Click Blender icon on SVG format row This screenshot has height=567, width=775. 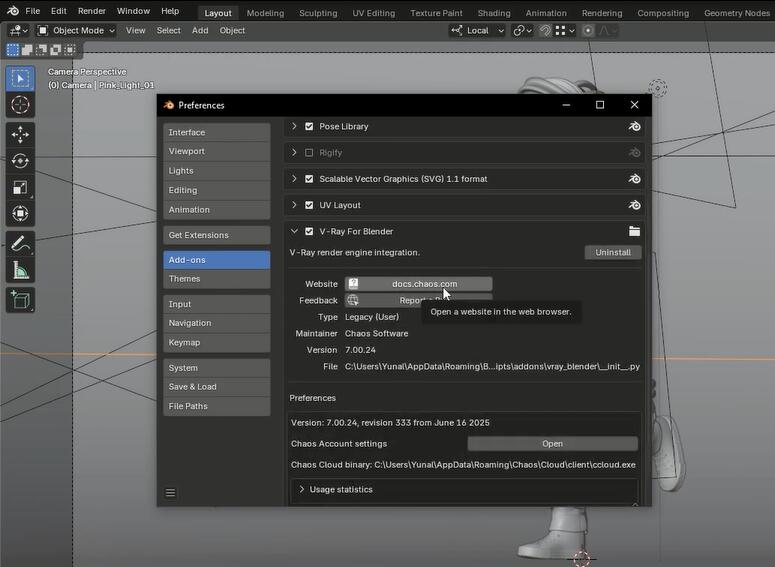635,179
